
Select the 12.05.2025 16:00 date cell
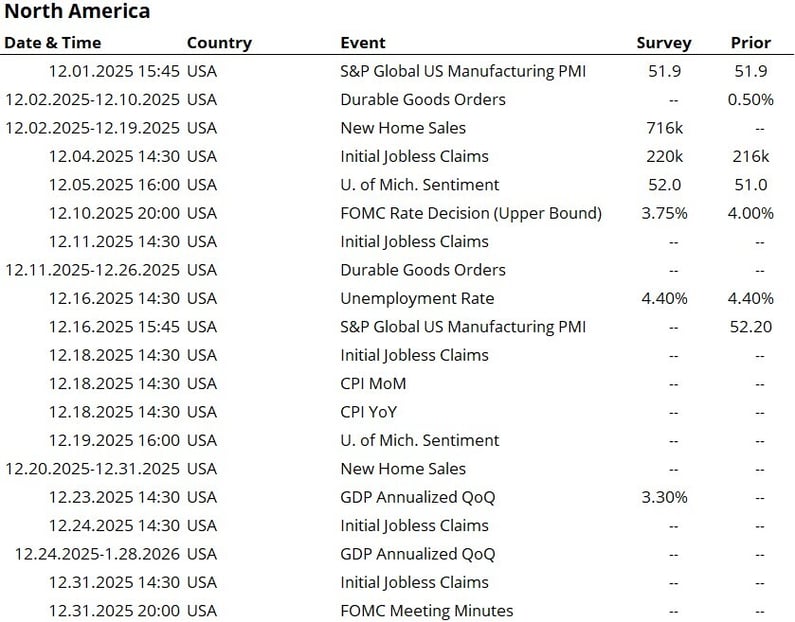point(114,184)
